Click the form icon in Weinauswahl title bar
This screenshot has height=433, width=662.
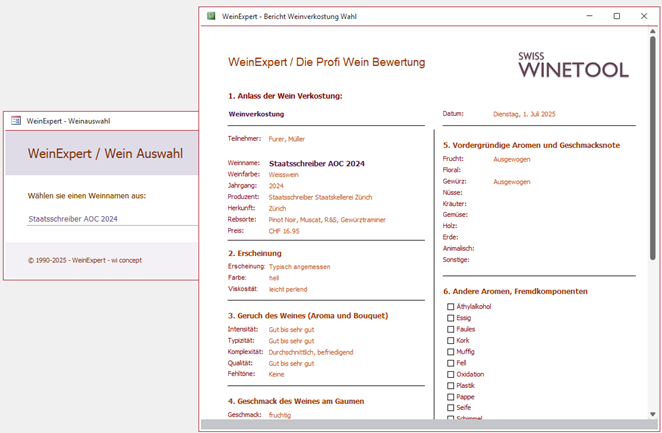16,121
